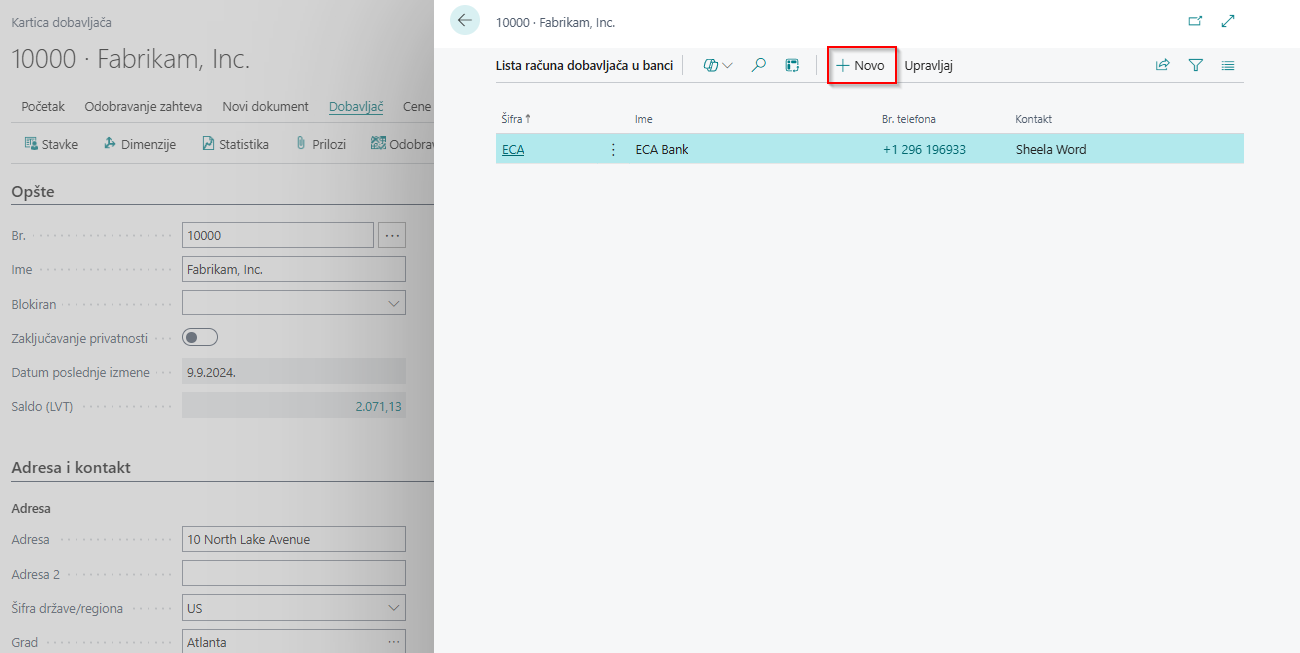1300x653 pixels.
Task: Expand the page to full width
Action: click(1229, 21)
